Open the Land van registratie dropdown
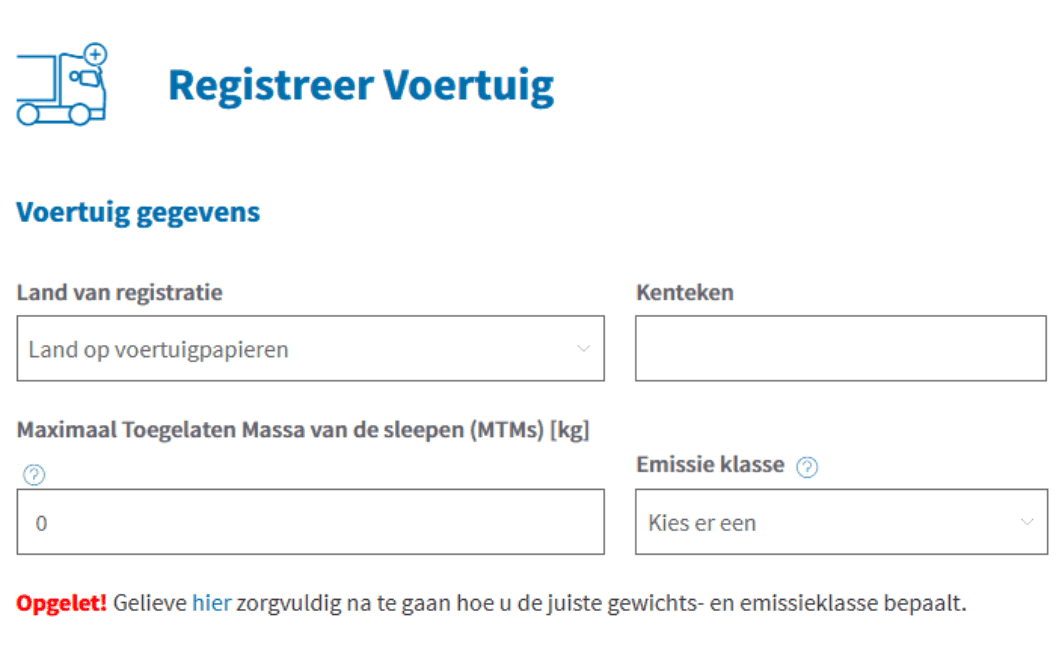This screenshot has height=663, width=1056. pos(310,349)
